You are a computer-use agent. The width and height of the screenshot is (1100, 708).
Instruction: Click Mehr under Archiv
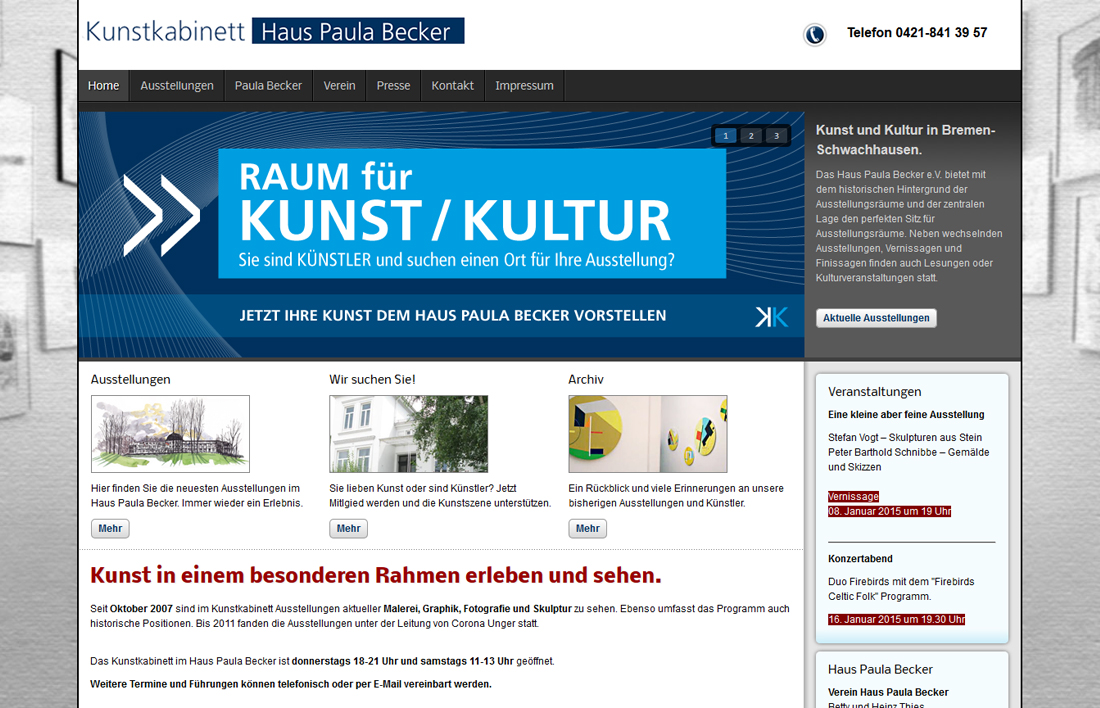click(588, 528)
